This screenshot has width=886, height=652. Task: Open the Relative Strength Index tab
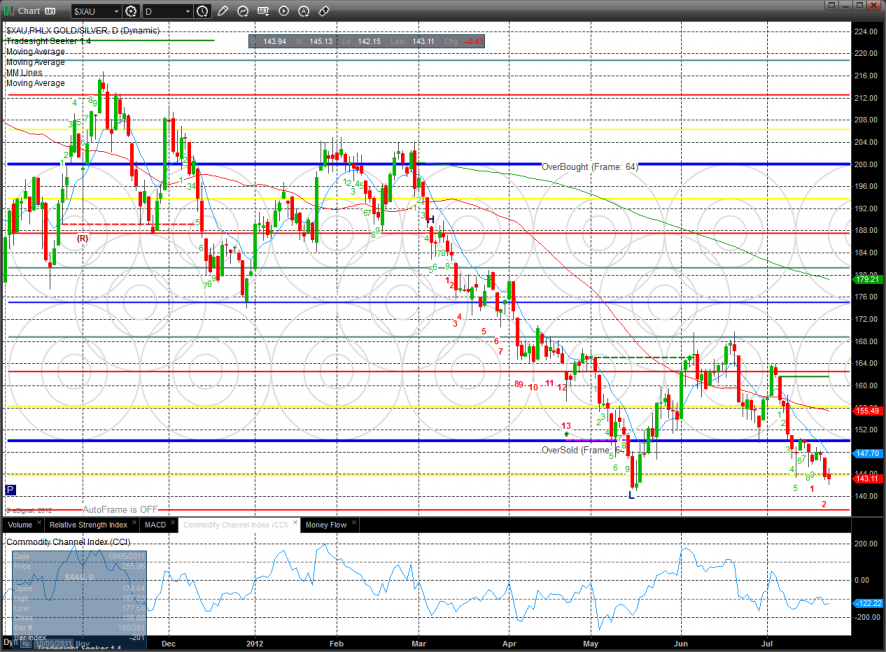pyautogui.click(x=89, y=524)
